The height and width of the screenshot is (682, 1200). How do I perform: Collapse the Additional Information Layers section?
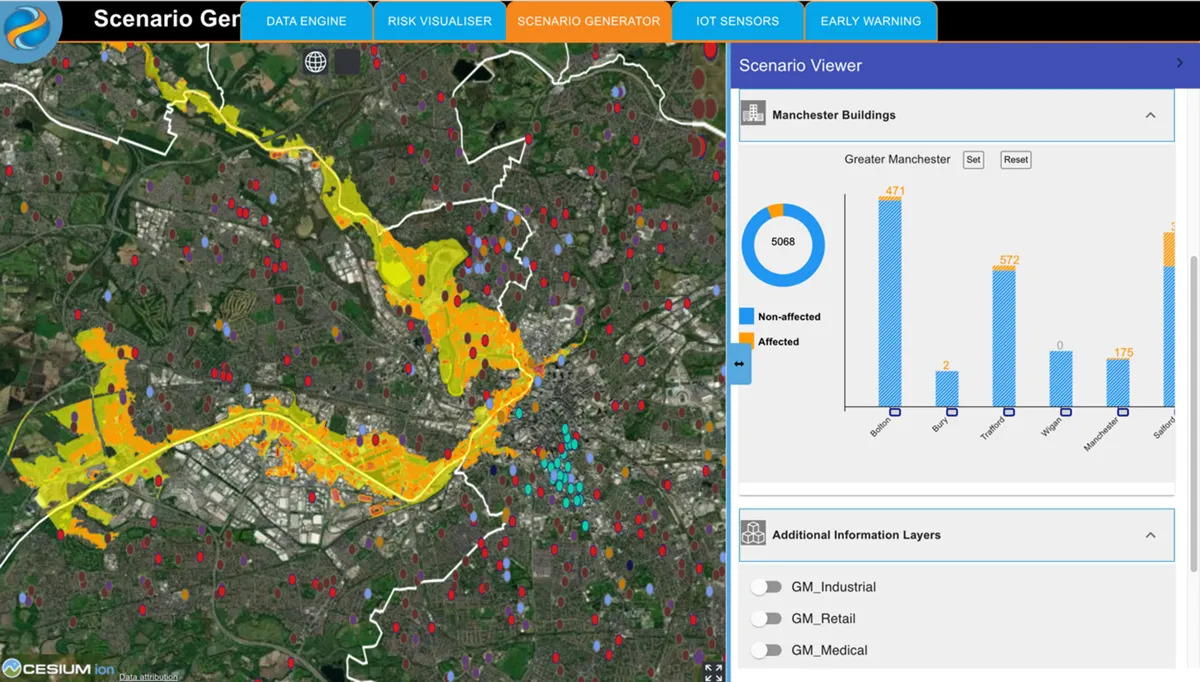click(x=1150, y=535)
